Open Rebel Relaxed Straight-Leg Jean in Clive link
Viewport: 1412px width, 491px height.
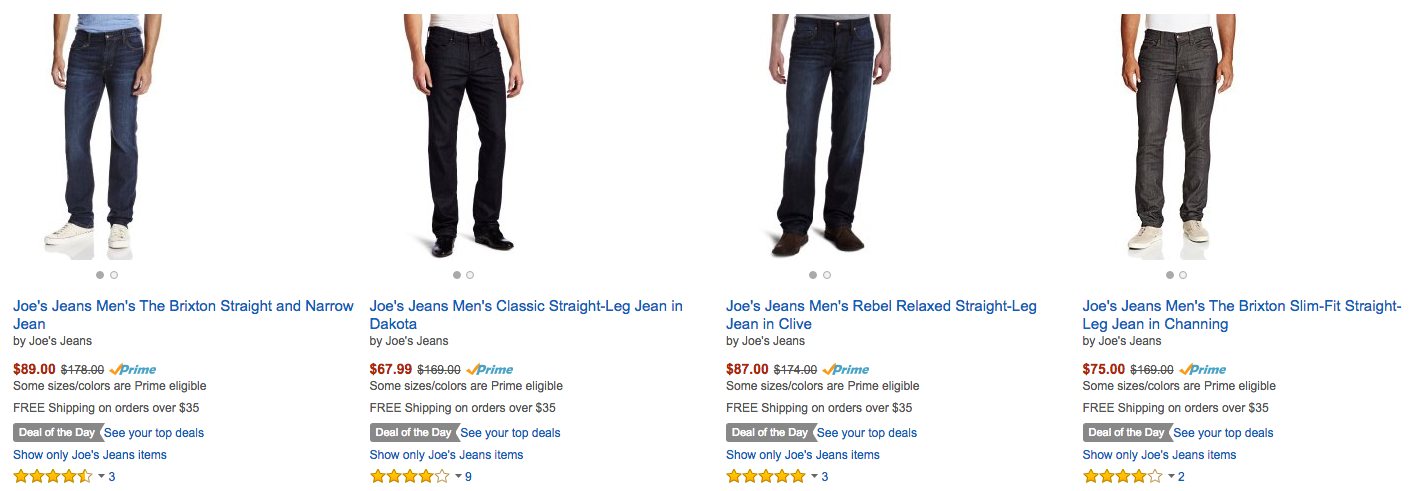pyautogui.click(x=881, y=306)
